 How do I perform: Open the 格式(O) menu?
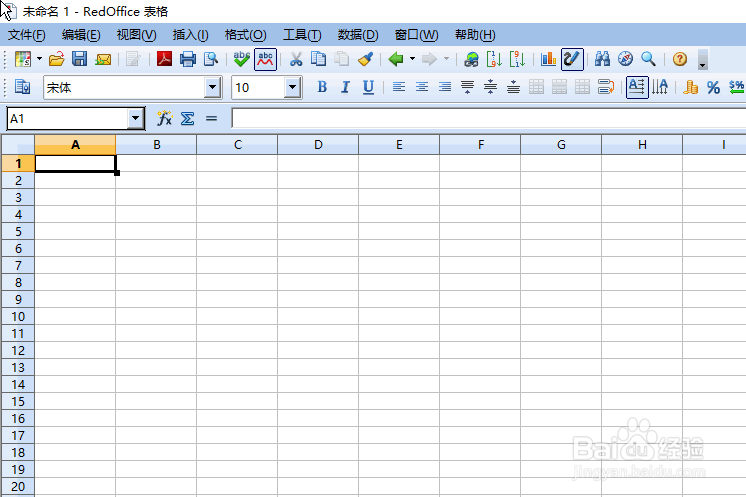[x=245, y=35]
